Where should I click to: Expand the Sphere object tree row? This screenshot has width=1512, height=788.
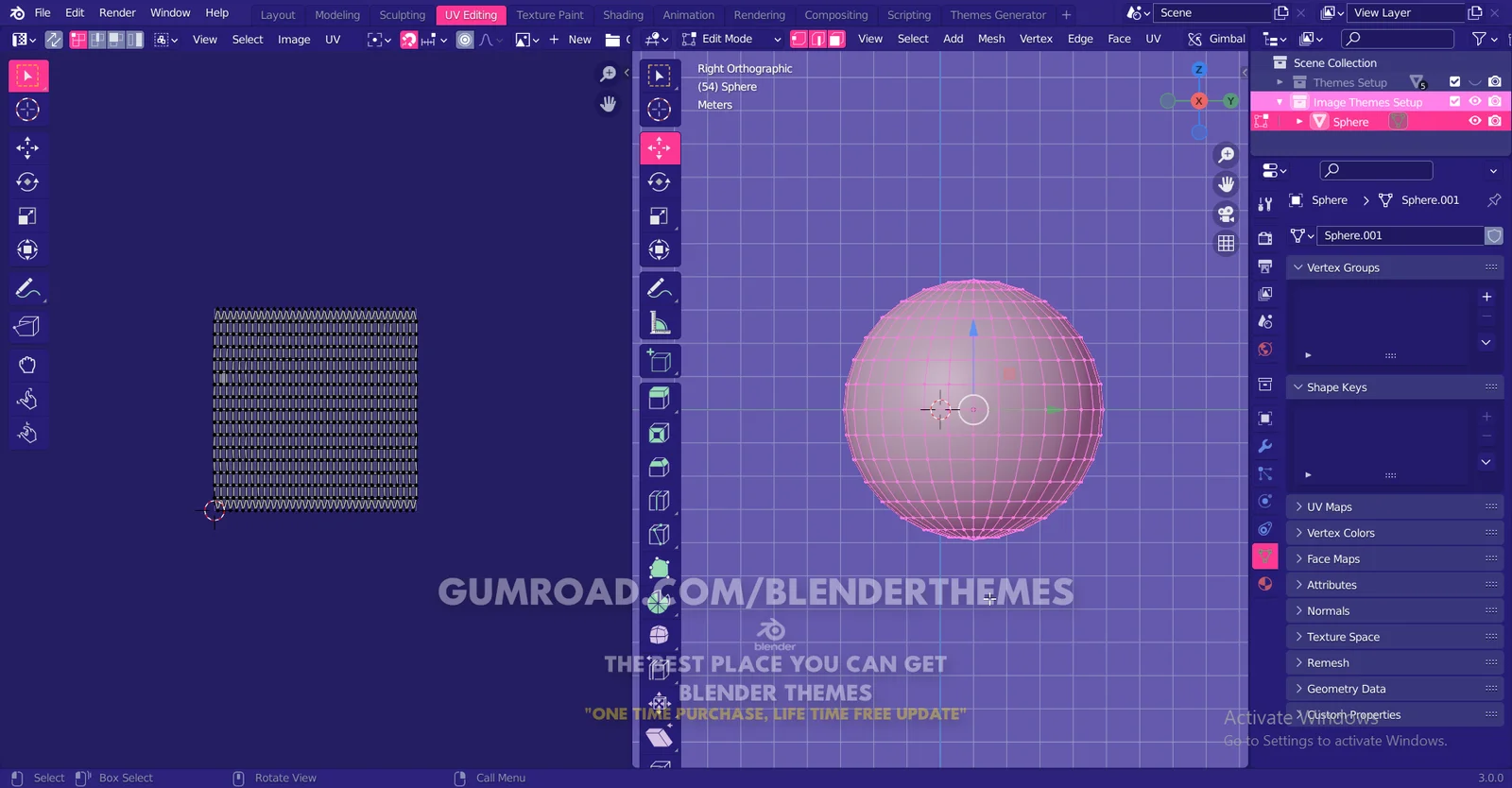[1299, 122]
